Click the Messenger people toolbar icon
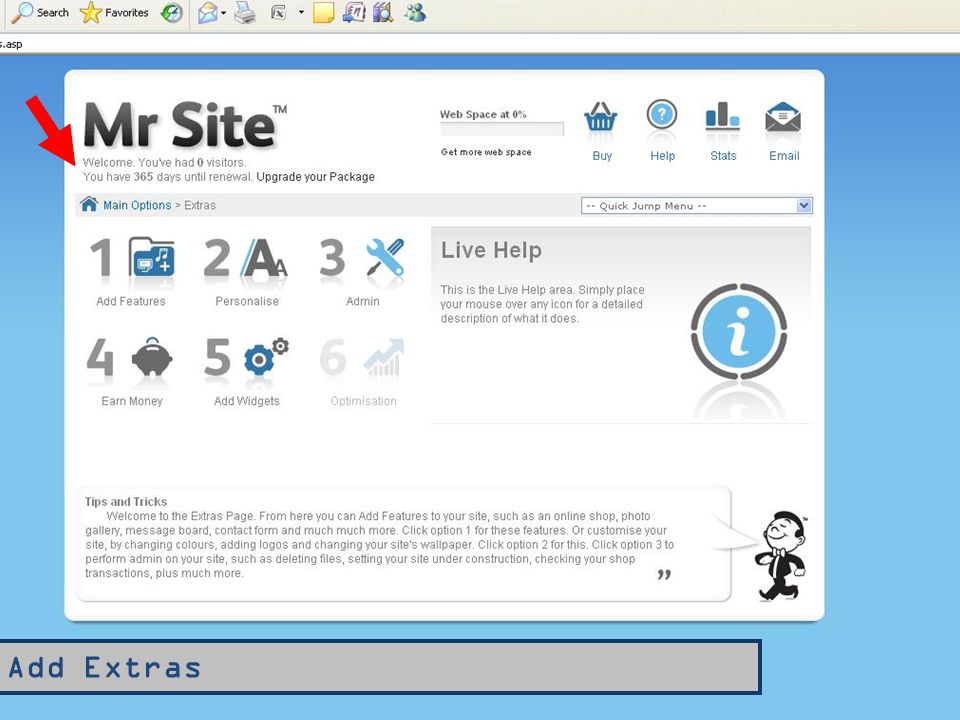 (x=415, y=12)
